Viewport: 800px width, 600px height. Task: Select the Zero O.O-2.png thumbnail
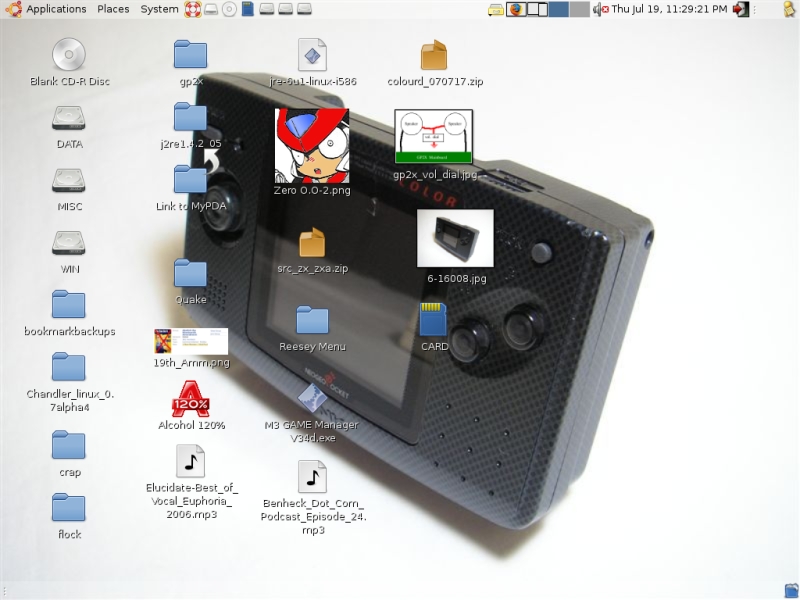coord(312,146)
